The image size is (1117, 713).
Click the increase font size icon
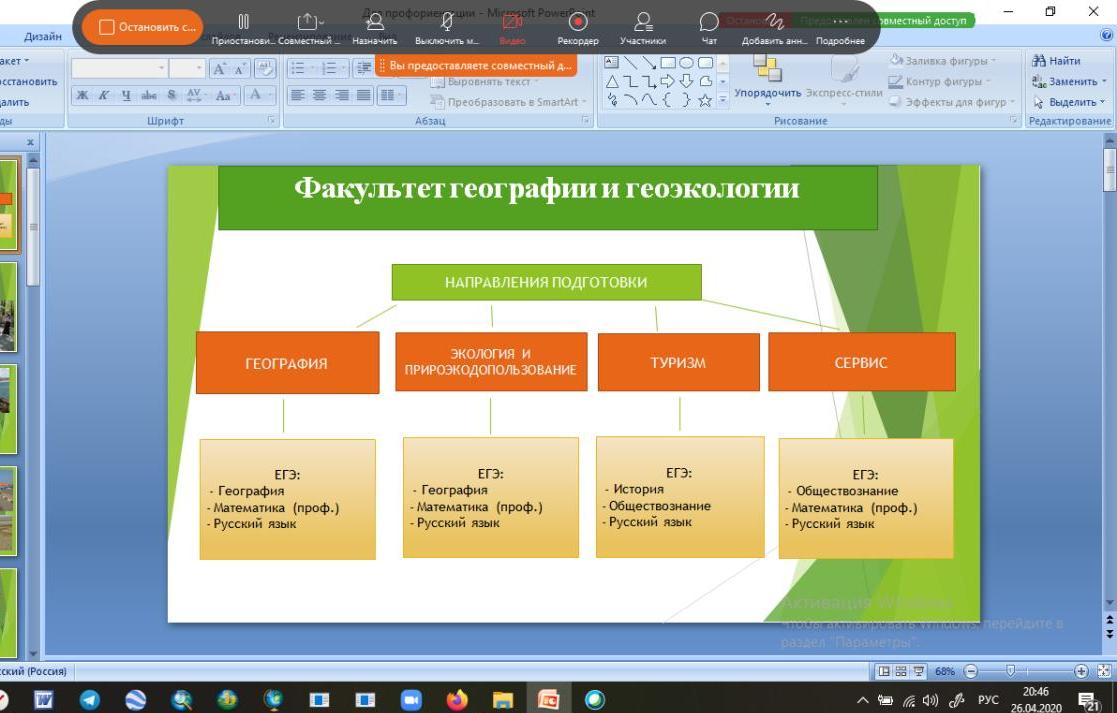coord(219,68)
